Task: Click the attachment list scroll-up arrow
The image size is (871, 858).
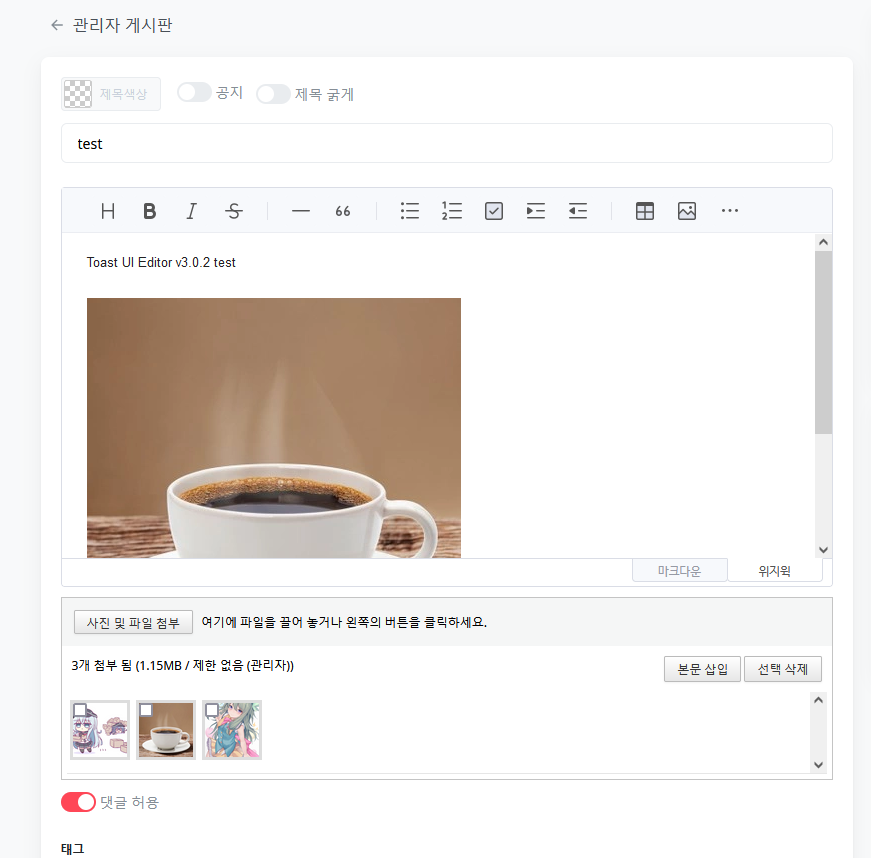Action: coord(818,700)
